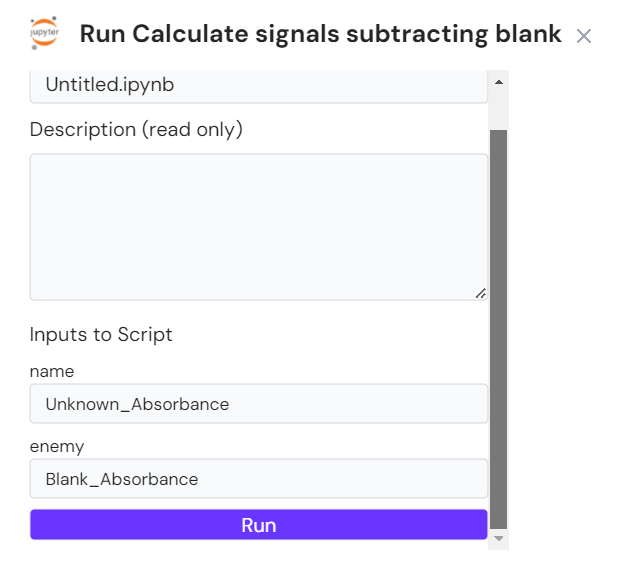Image resolution: width=631 pixels, height=561 pixels.
Task: Click the scrollbar up arrow
Action: (x=498, y=79)
